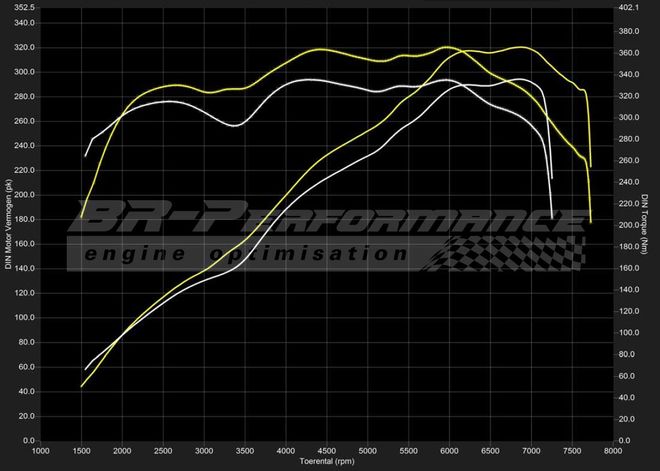Click the 1000 rpm x-axis label
Image resolution: width=660 pixels, height=471 pixels.
[x=41, y=451]
